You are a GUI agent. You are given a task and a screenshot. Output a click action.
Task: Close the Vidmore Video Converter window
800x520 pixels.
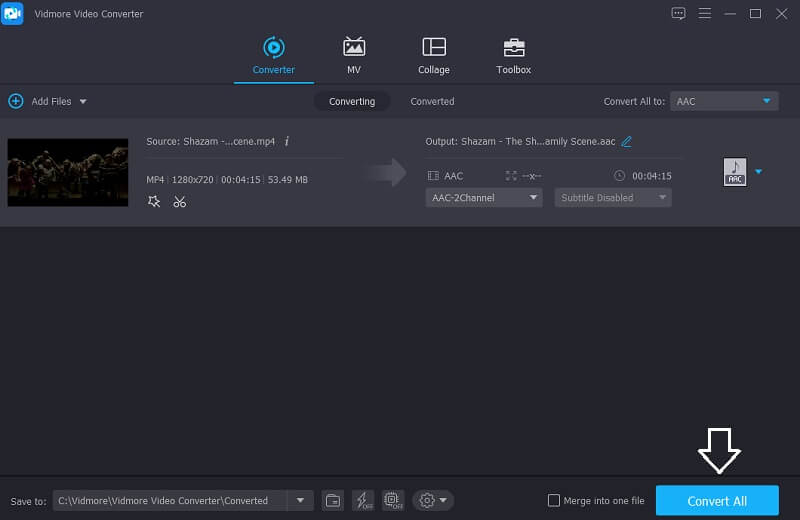[x=781, y=14]
